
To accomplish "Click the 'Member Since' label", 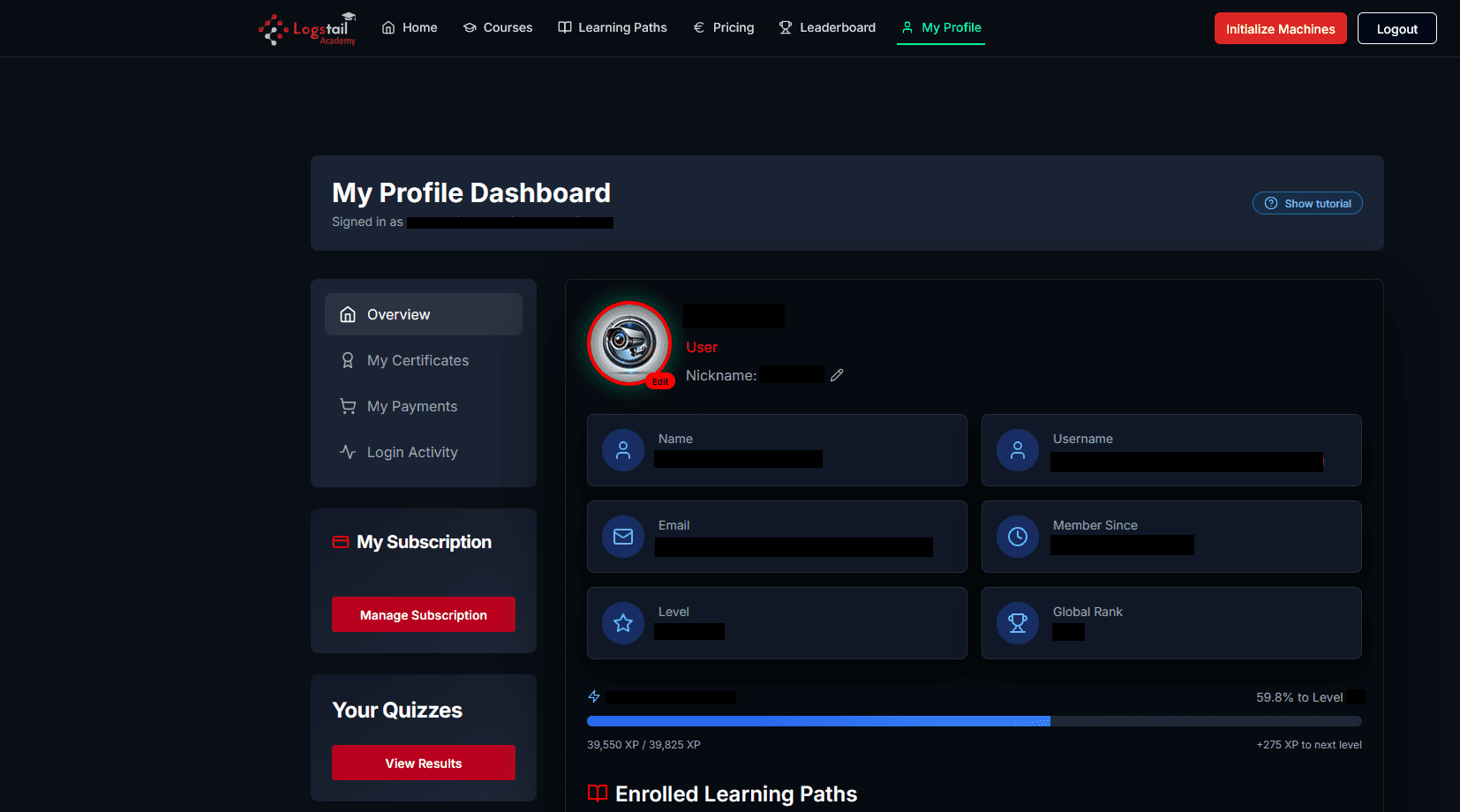I will pyautogui.click(x=1095, y=525).
